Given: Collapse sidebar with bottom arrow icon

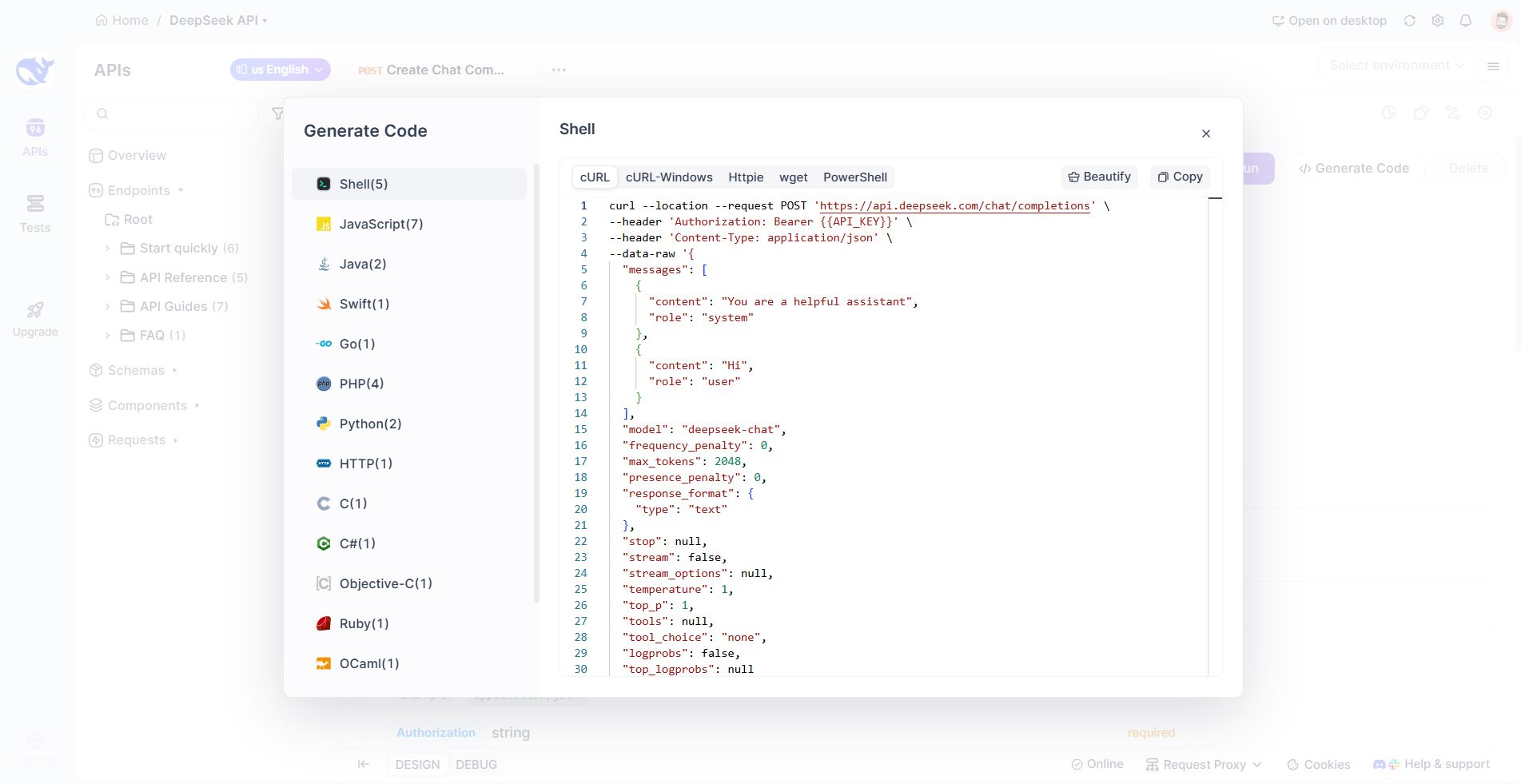Looking at the screenshot, I should point(364,764).
